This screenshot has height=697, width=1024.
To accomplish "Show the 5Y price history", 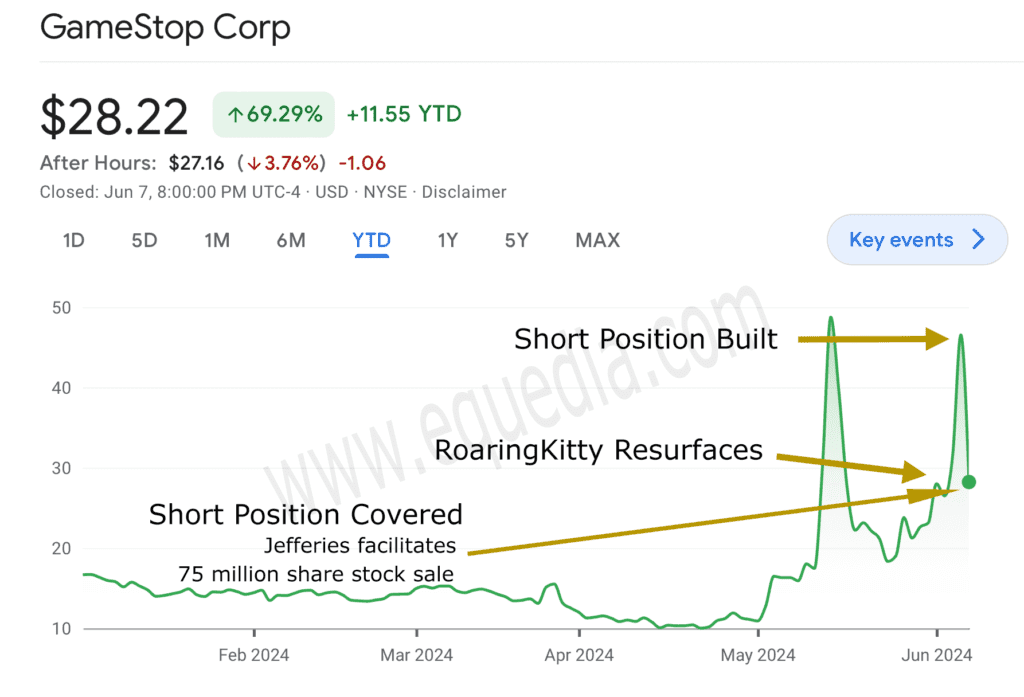I will [516, 240].
